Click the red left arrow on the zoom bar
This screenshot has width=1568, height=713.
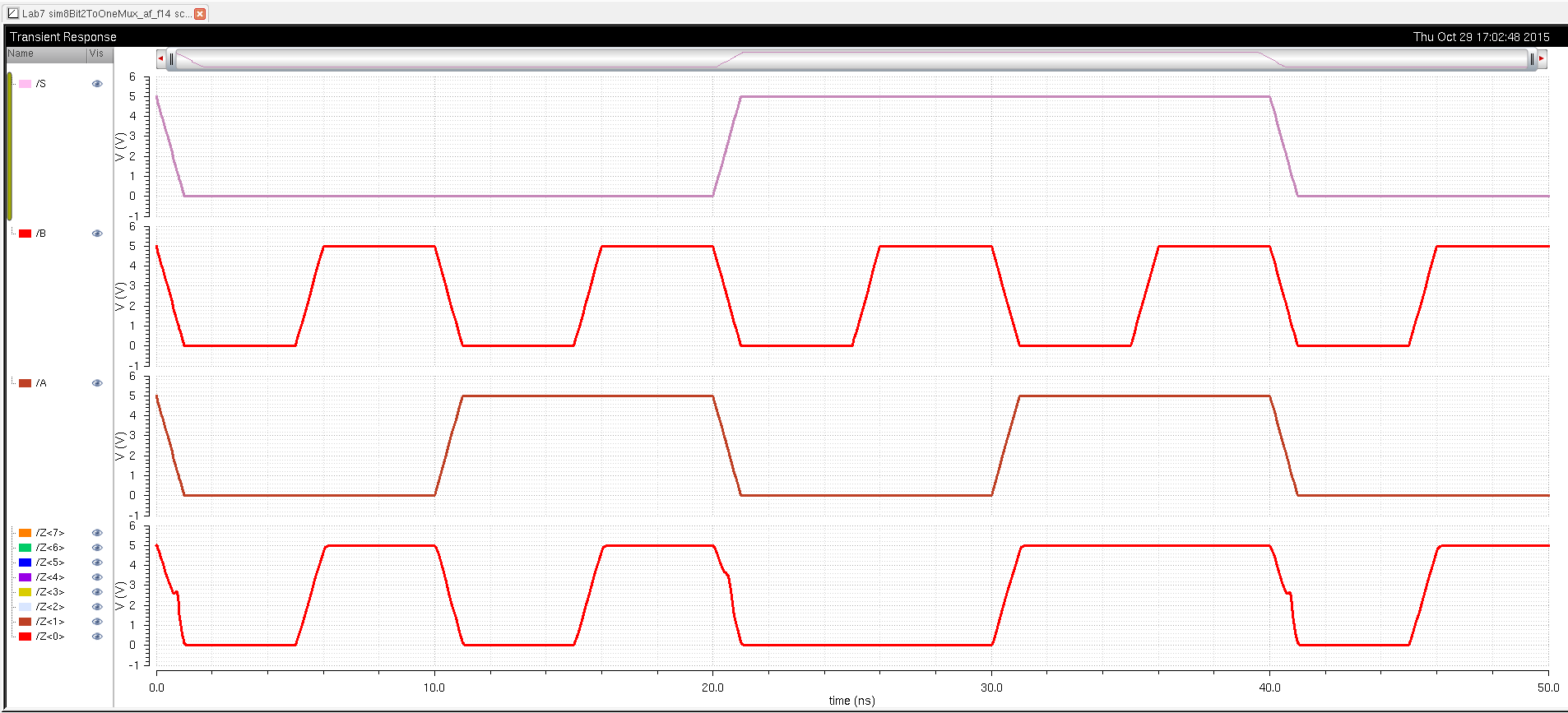[160, 58]
